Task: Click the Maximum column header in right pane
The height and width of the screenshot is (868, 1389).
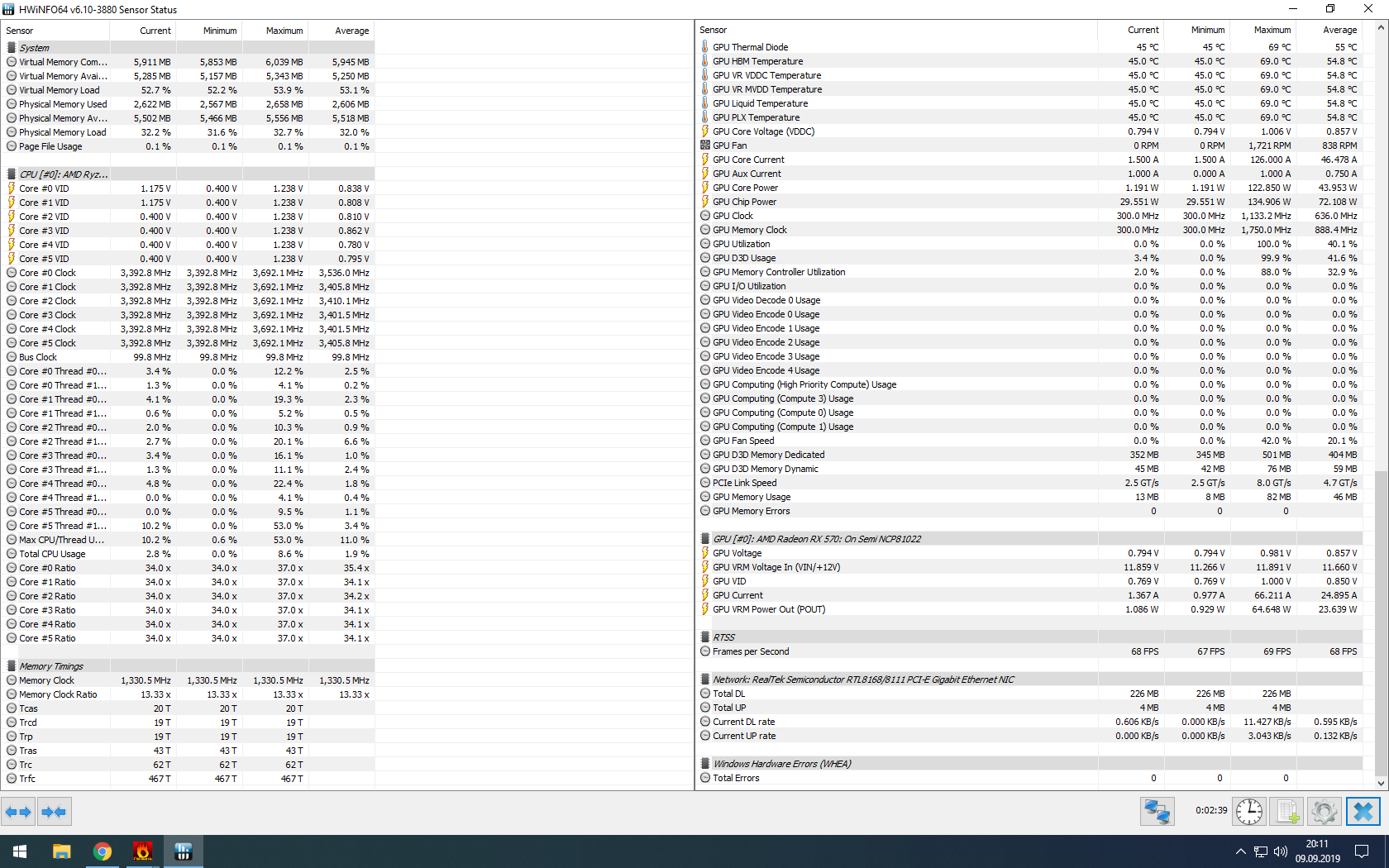Action: (1263, 30)
